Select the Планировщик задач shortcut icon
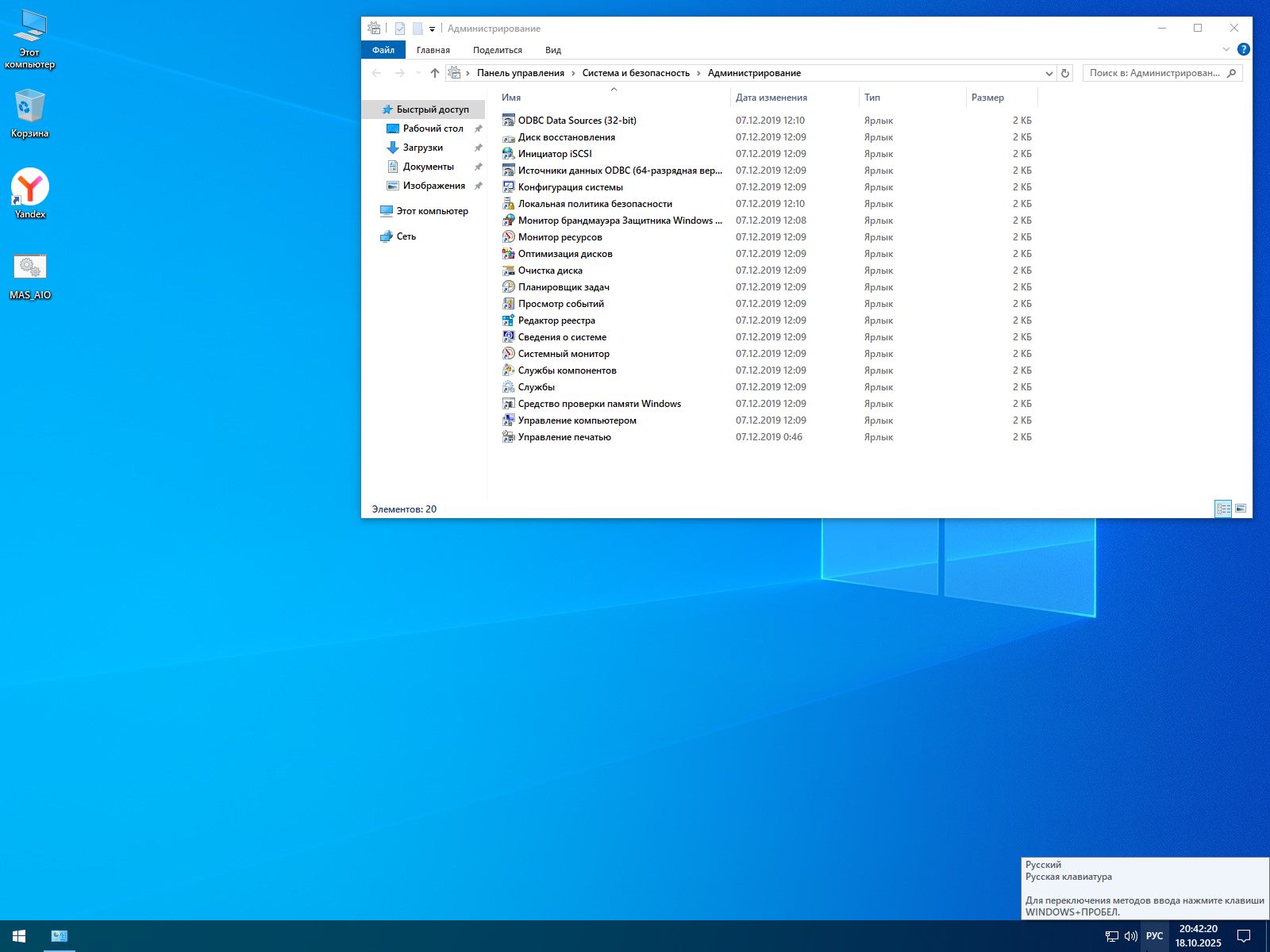1270x952 pixels. [x=508, y=287]
